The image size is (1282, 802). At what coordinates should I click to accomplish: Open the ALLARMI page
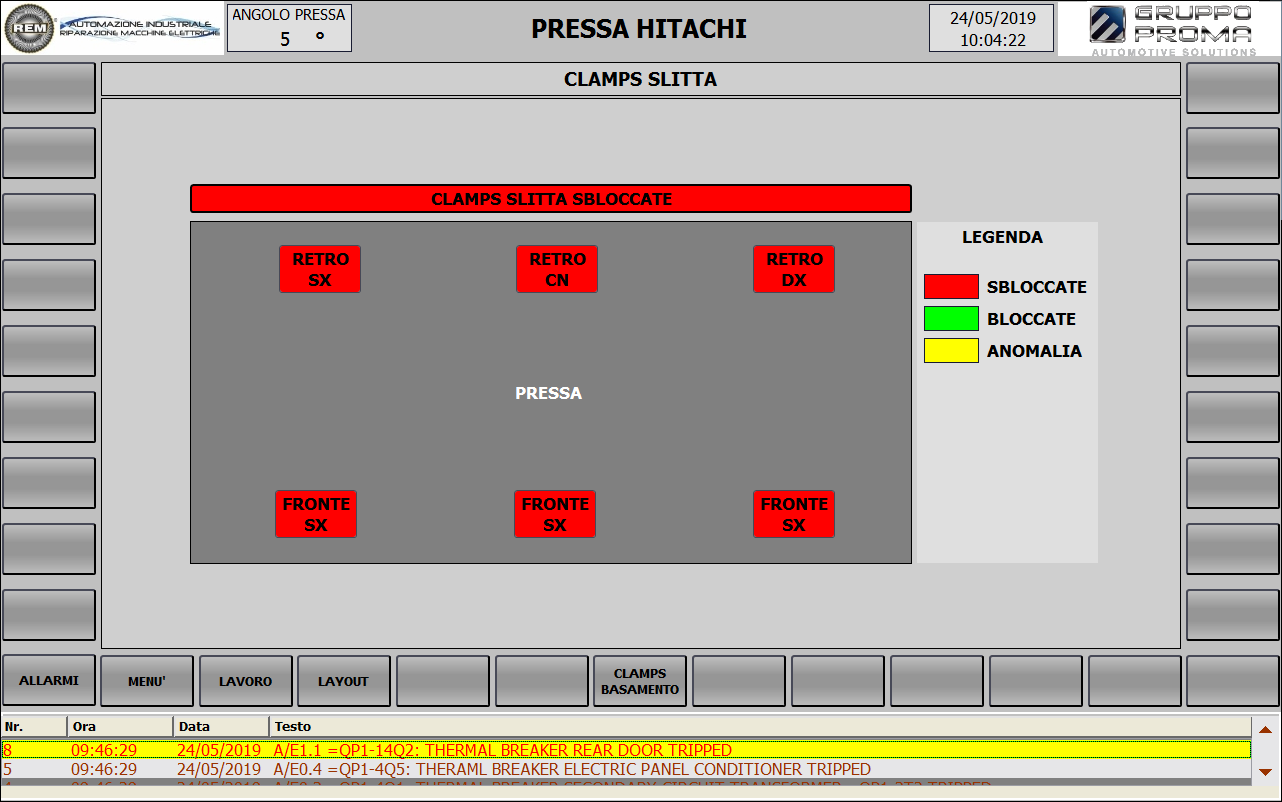coord(49,681)
